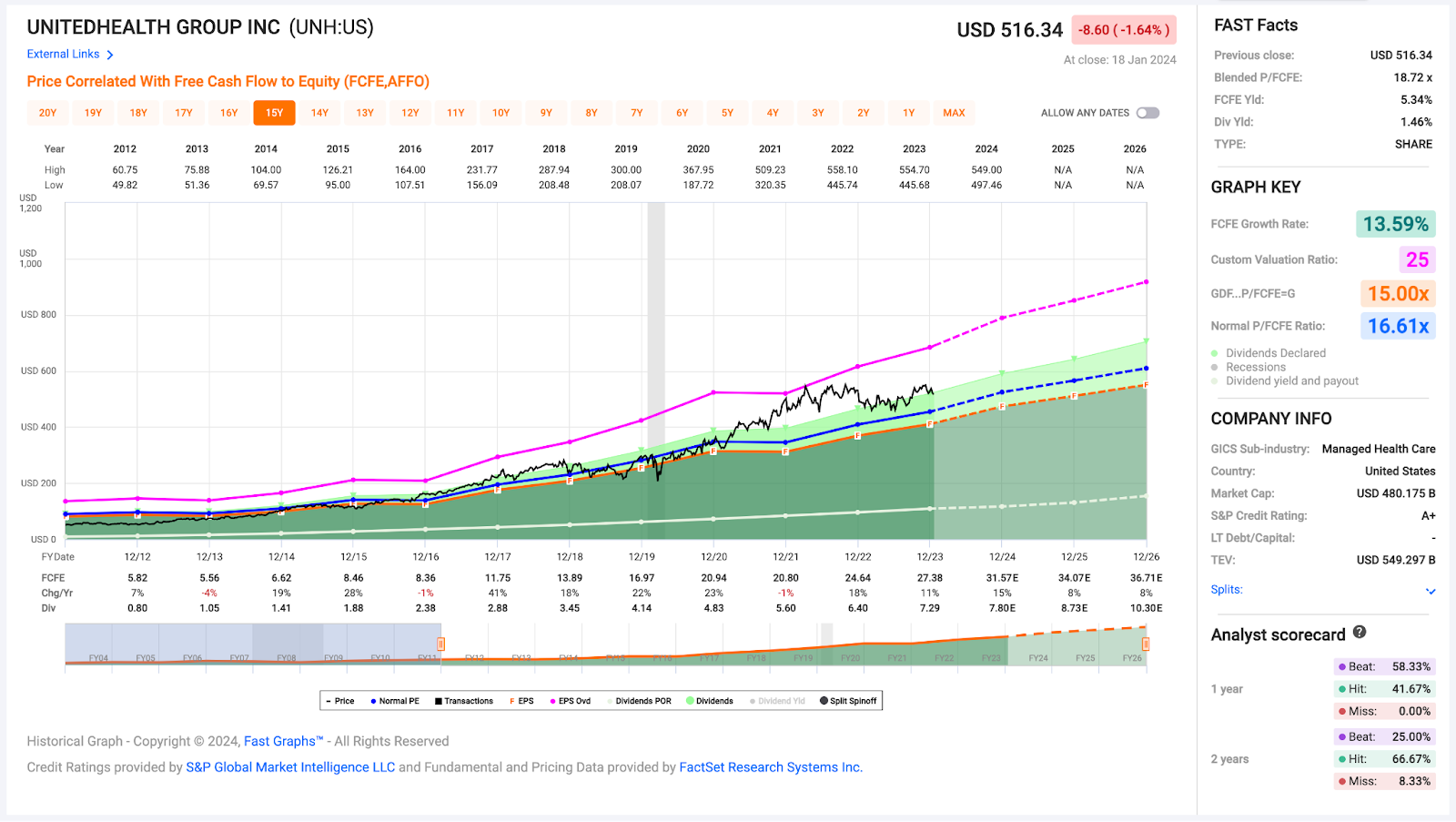The image size is (1456, 822).
Task: Open S&P Global Market Intelligence LLC link
Action: click(290, 767)
